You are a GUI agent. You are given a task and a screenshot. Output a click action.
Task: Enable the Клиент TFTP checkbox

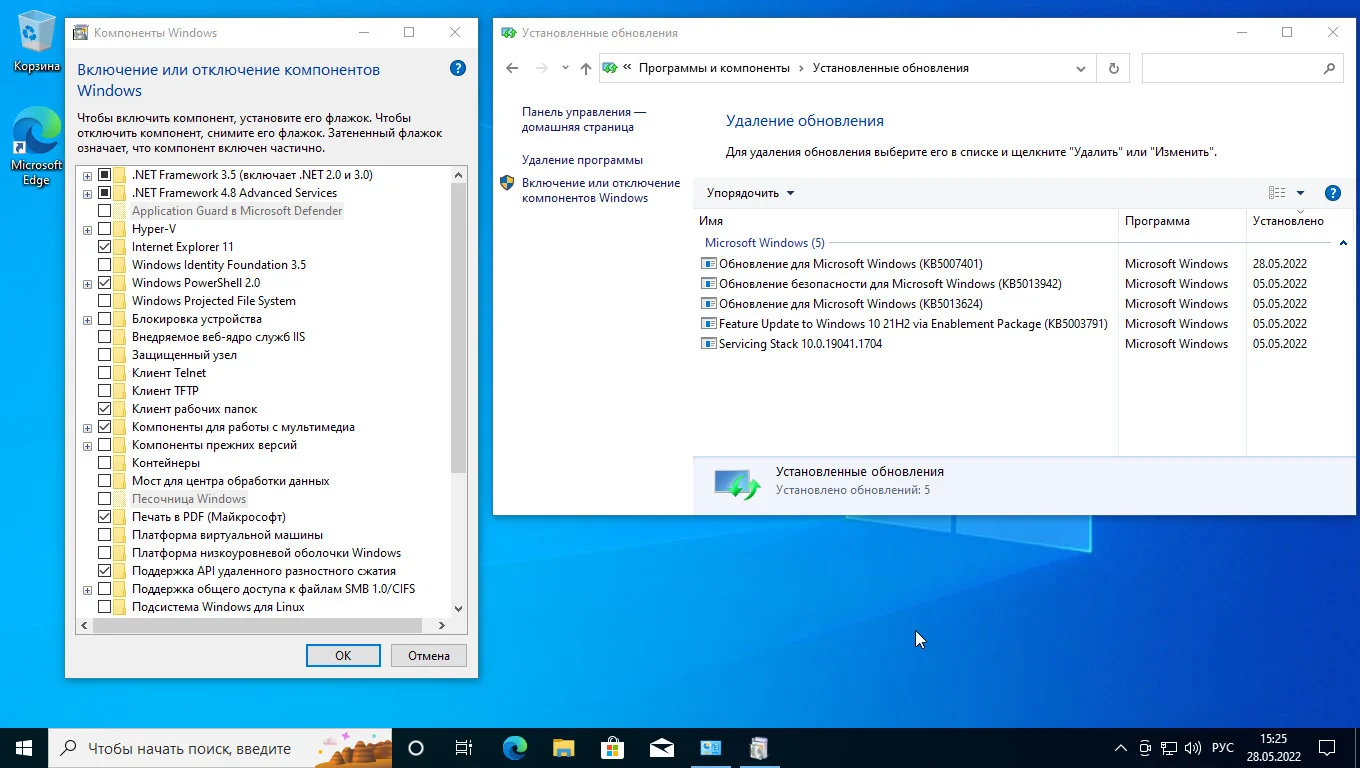105,391
